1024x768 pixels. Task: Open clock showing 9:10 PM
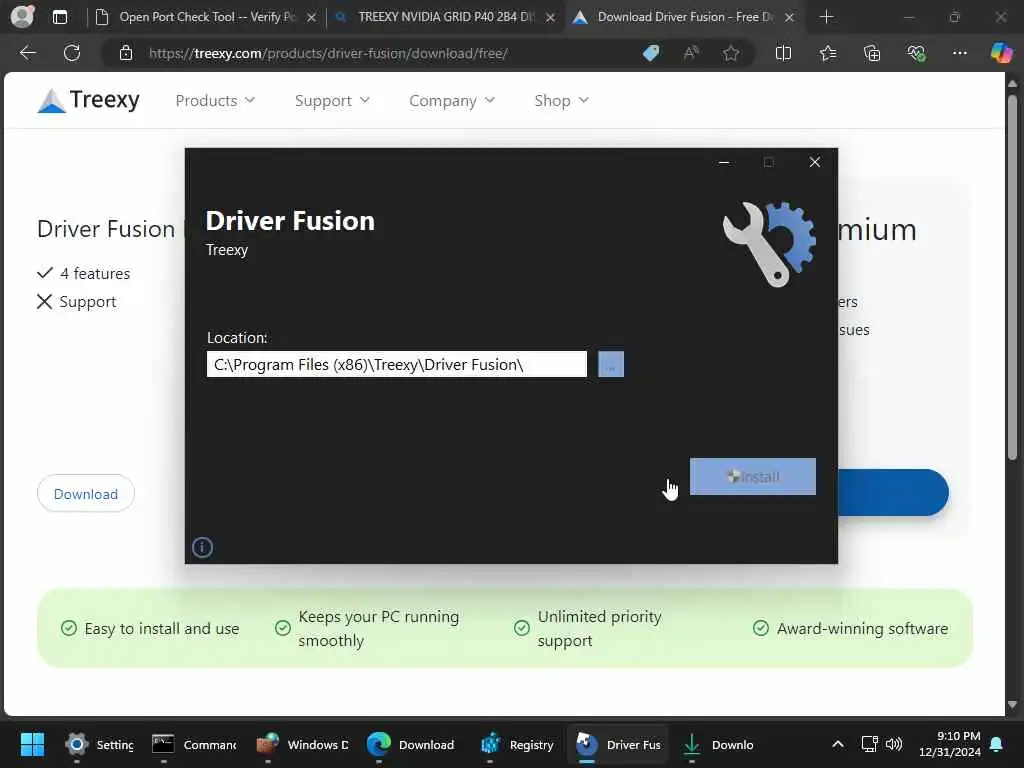point(949,744)
